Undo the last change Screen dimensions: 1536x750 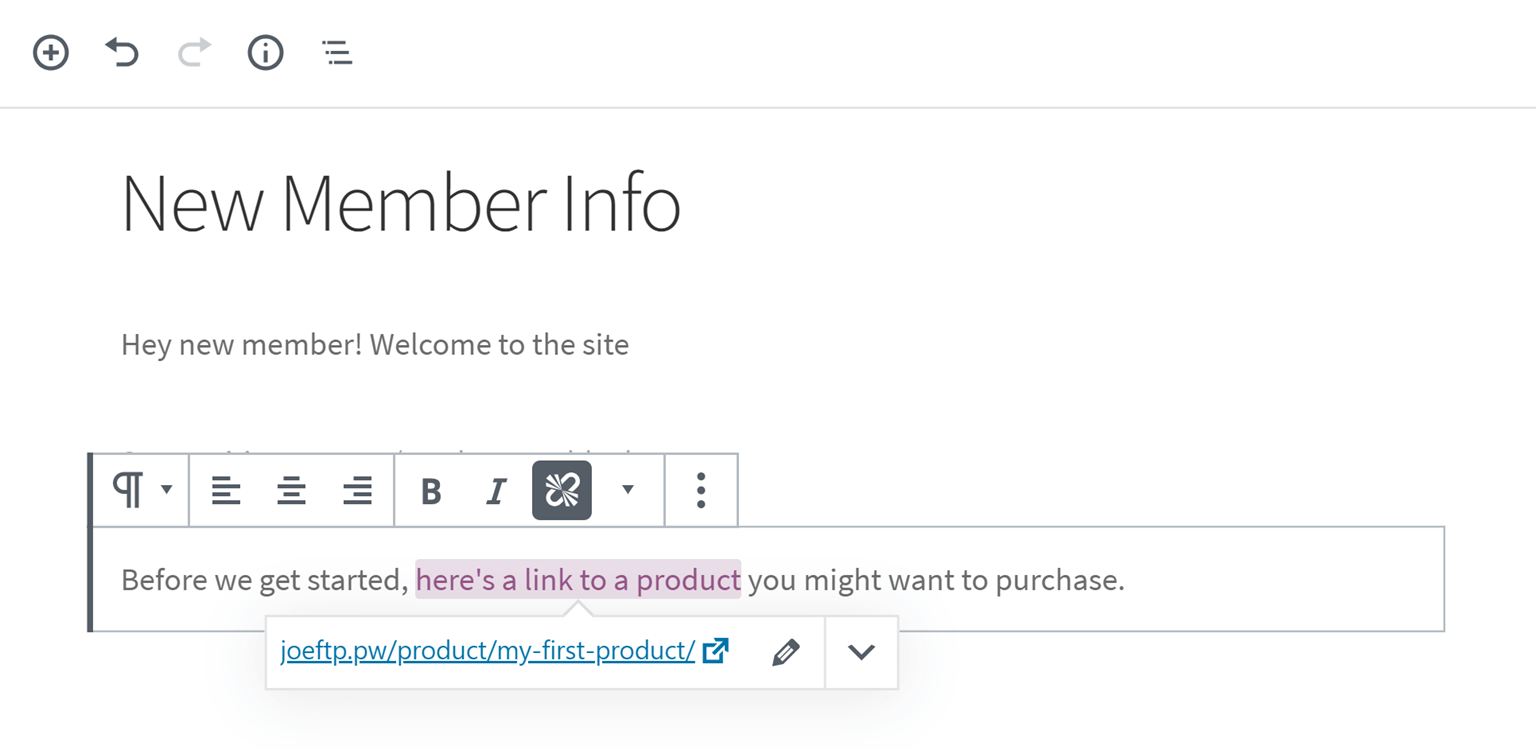click(x=122, y=52)
